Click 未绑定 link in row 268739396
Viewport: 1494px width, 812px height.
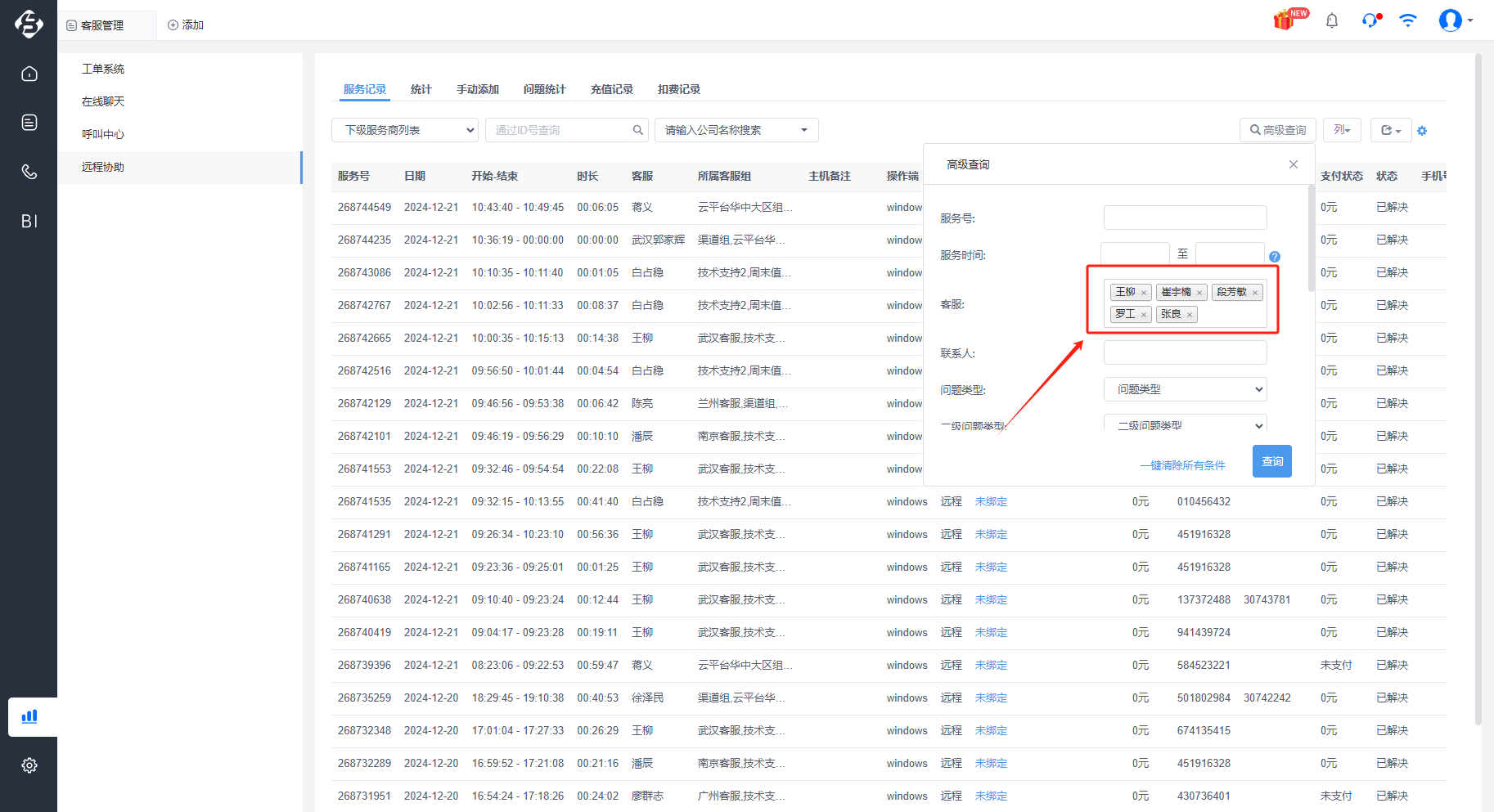pyautogui.click(x=991, y=665)
